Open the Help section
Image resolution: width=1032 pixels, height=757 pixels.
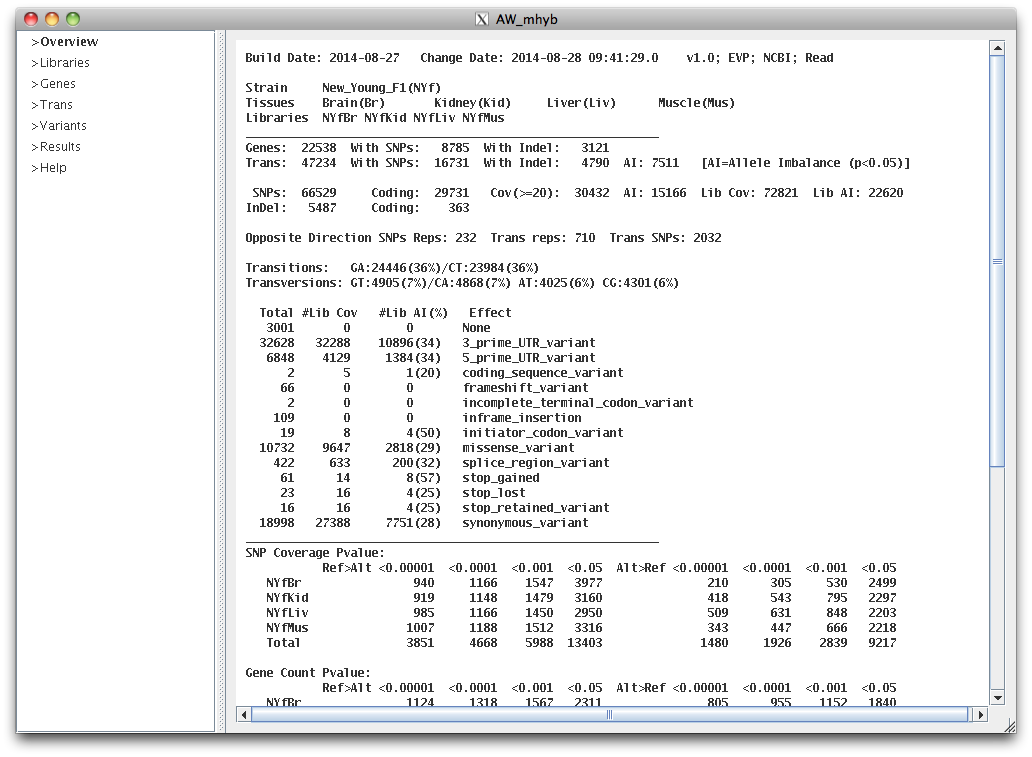[x=49, y=168]
